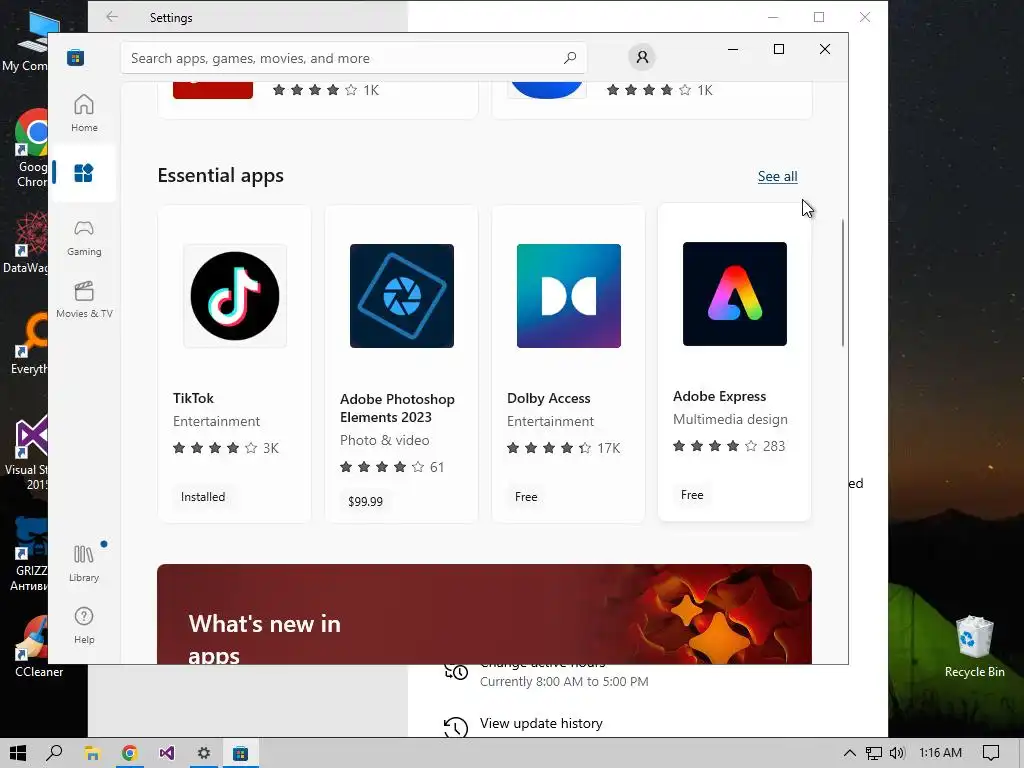Click the TikTok app title
The image size is (1024, 768).
pos(193,398)
